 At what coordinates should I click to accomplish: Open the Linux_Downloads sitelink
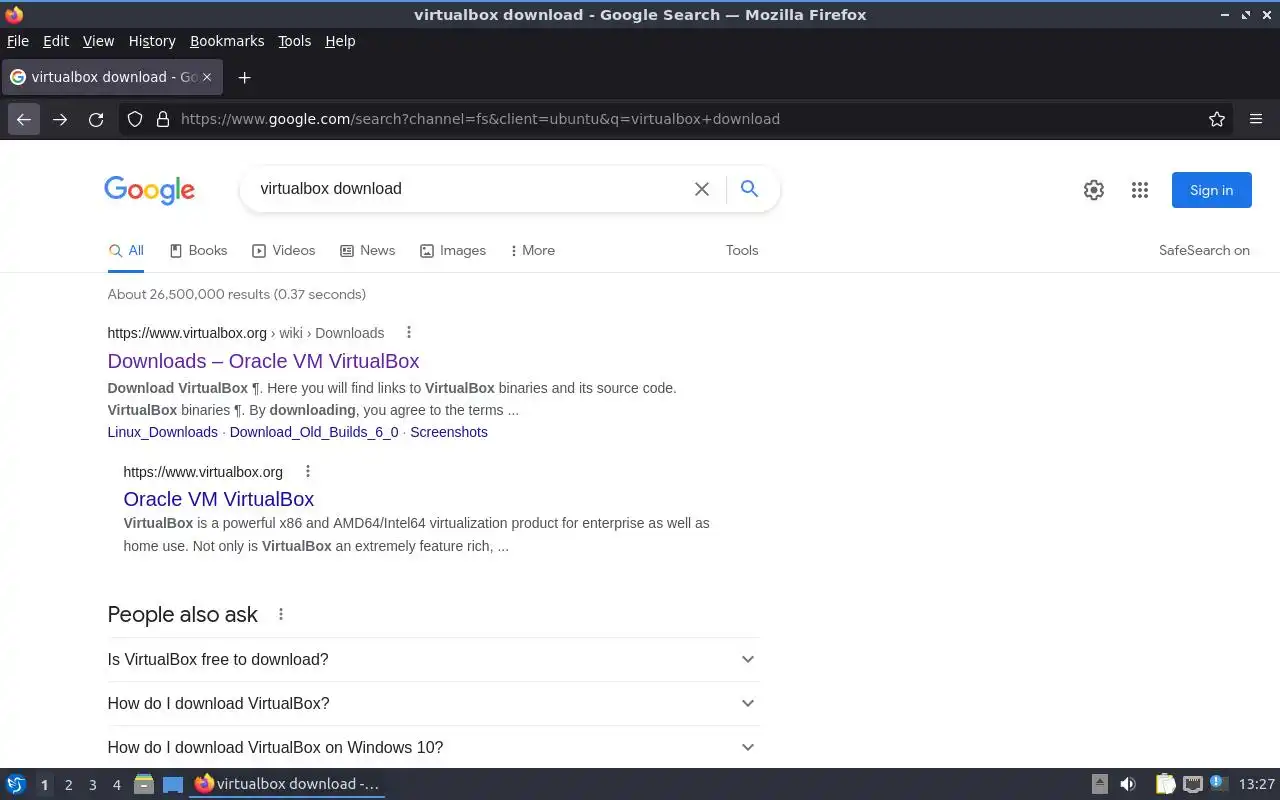[x=162, y=432]
